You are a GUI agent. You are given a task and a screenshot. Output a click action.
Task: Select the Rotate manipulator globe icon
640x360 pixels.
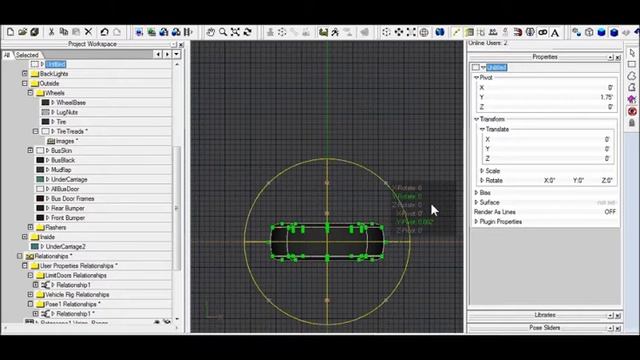click(424, 32)
